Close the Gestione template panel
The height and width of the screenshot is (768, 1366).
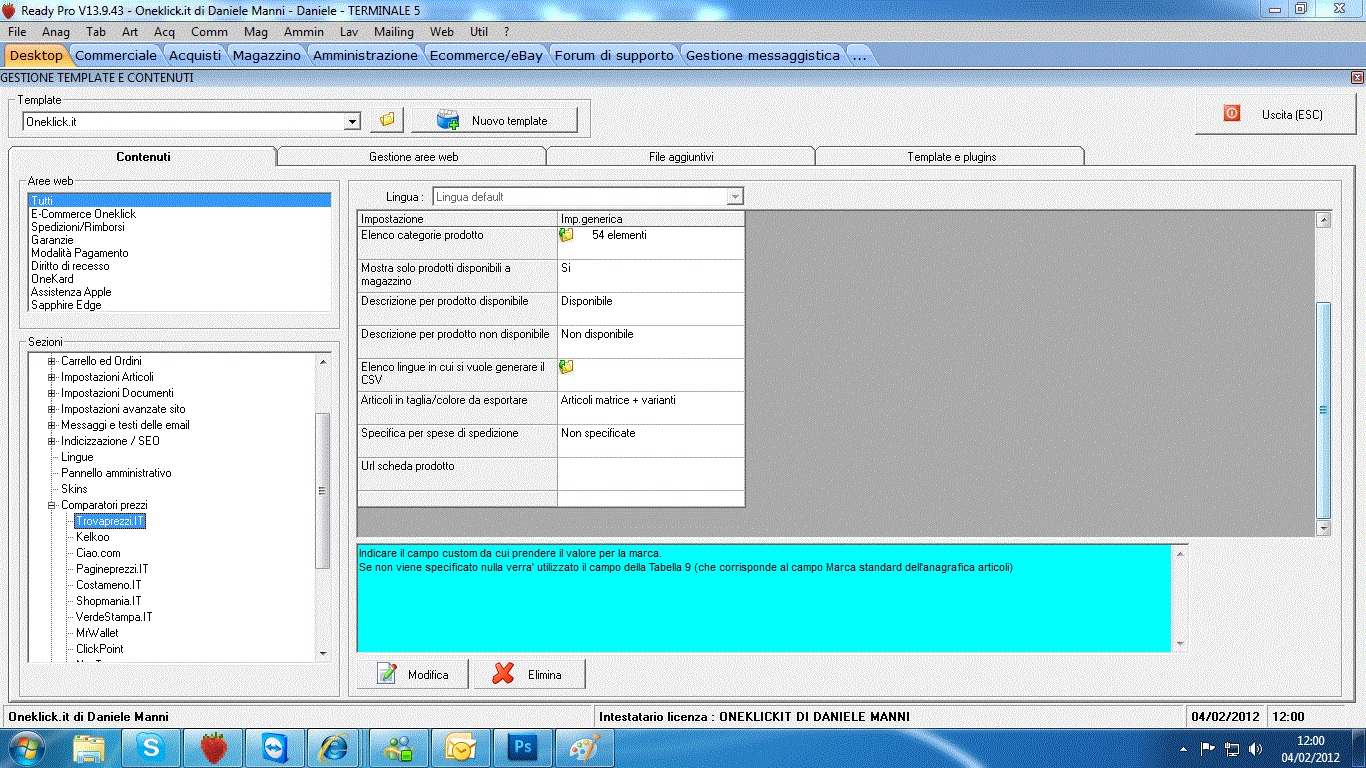click(x=1357, y=77)
